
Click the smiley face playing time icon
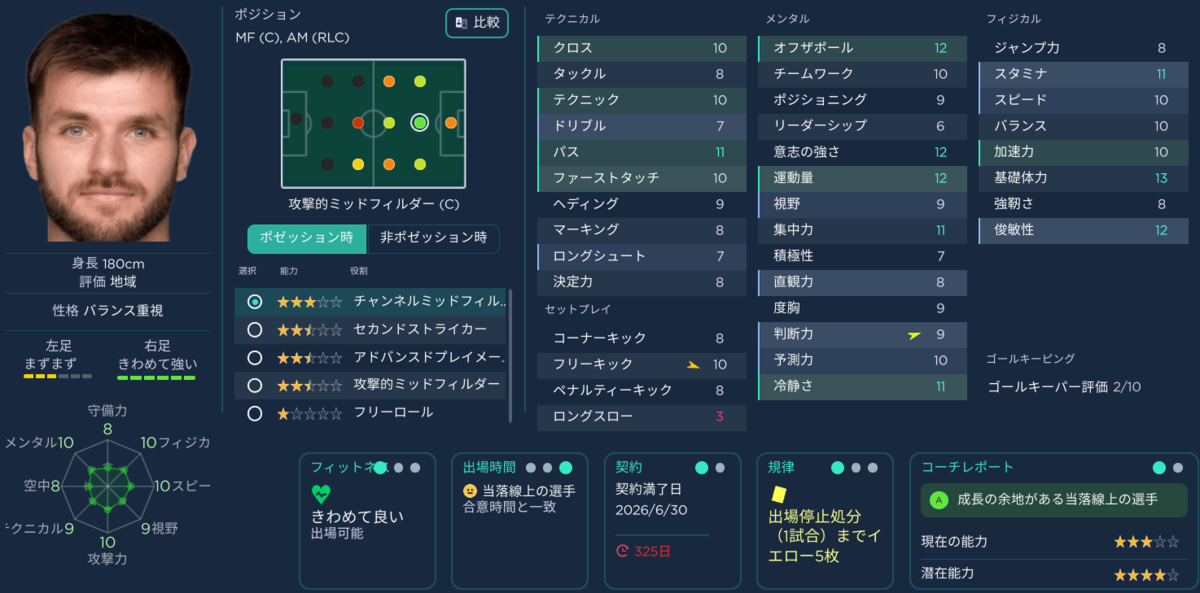point(470,491)
